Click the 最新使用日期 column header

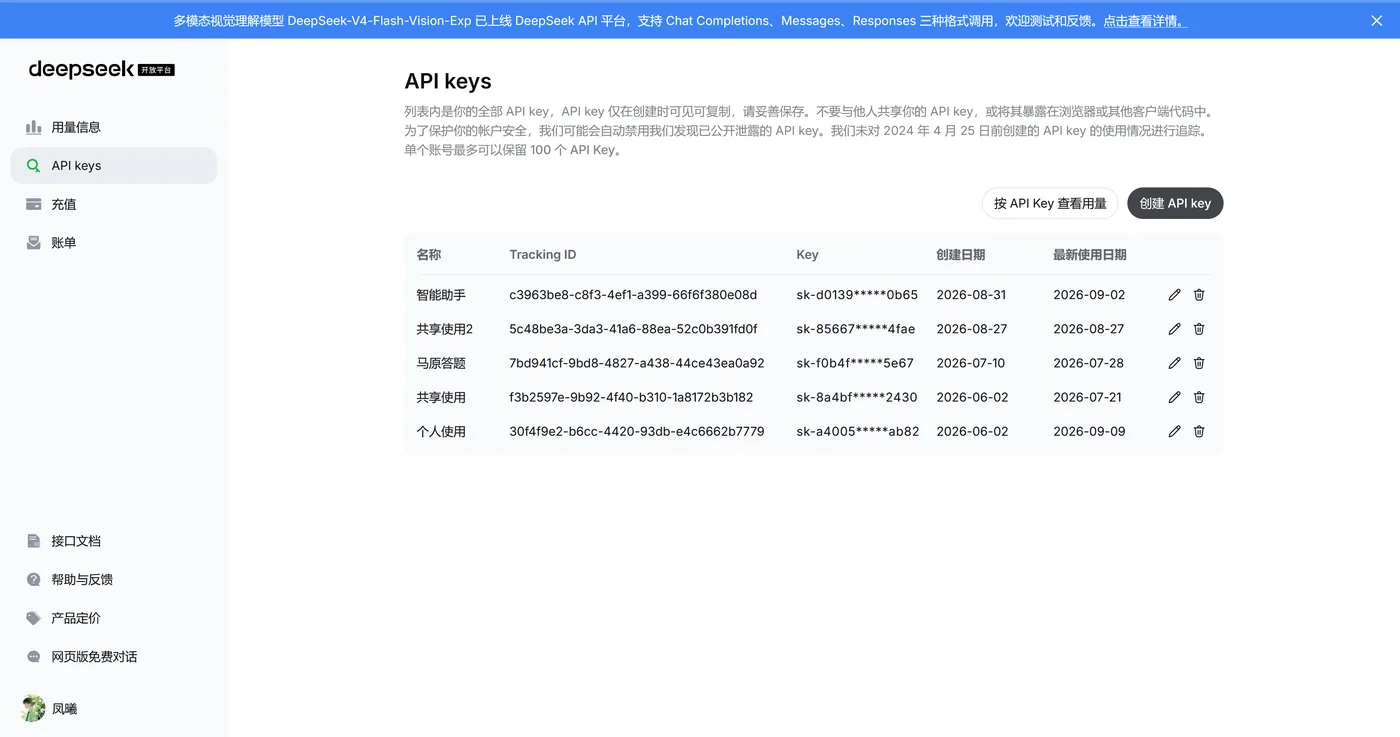tap(1090, 255)
